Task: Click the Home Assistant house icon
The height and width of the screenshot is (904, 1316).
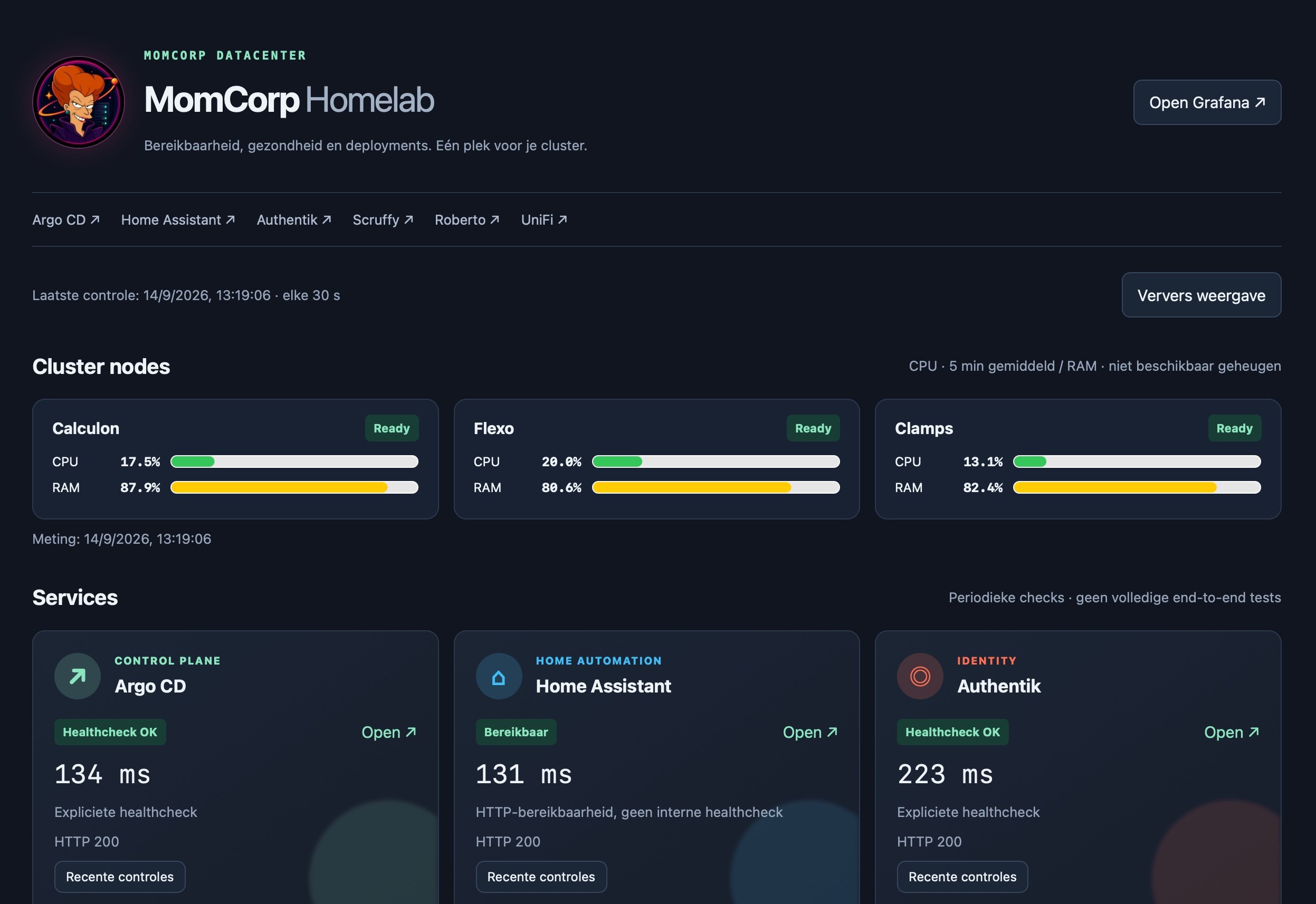Action: coord(499,676)
